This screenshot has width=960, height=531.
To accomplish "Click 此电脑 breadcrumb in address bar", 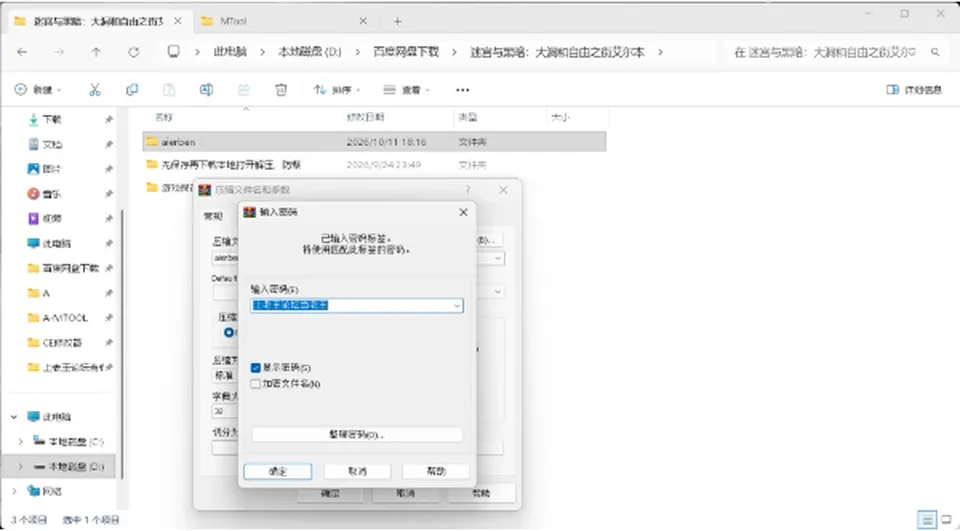I will pyautogui.click(x=230, y=52).
